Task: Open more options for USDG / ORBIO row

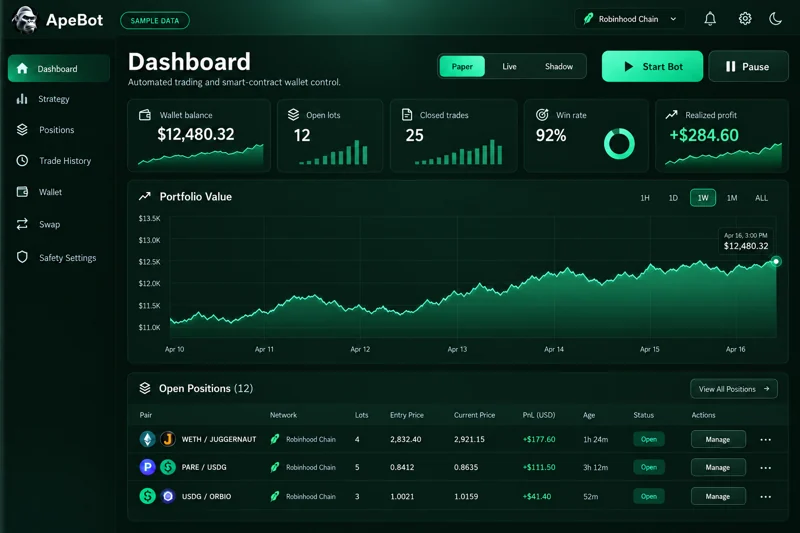Action: pyautogui.click(x=765, y=497)
